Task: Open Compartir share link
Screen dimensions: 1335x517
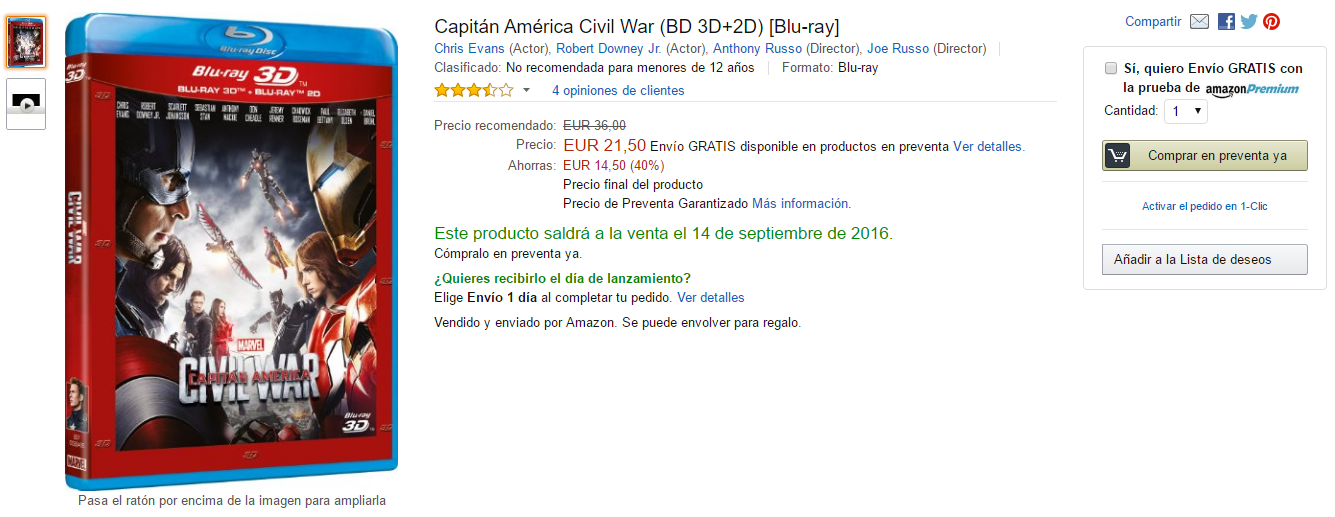Action: point(1153,22)
